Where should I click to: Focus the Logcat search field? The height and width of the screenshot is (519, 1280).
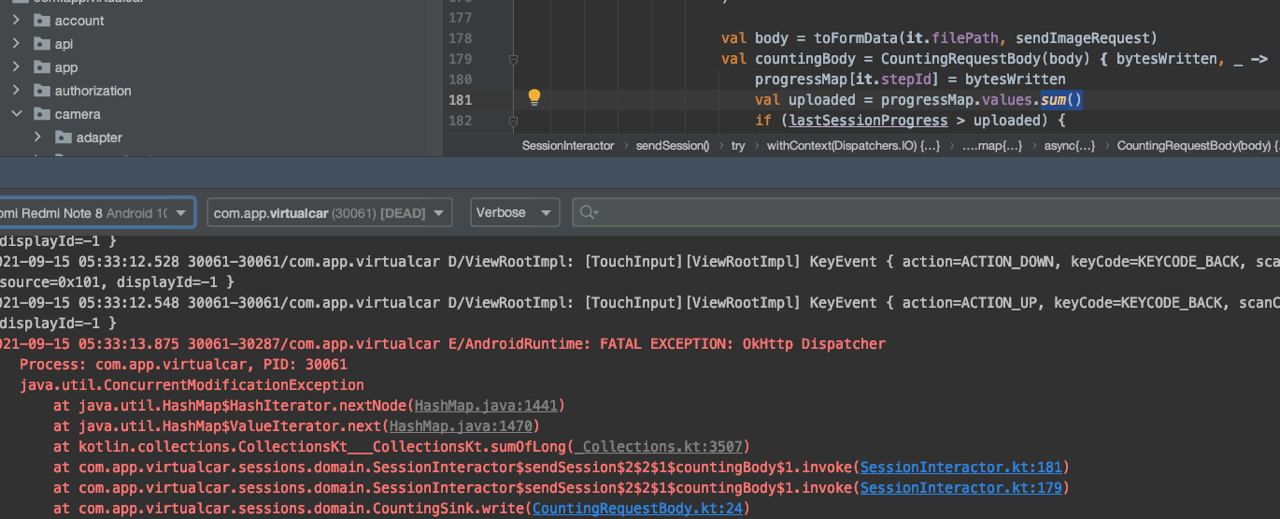click(926, 213)
